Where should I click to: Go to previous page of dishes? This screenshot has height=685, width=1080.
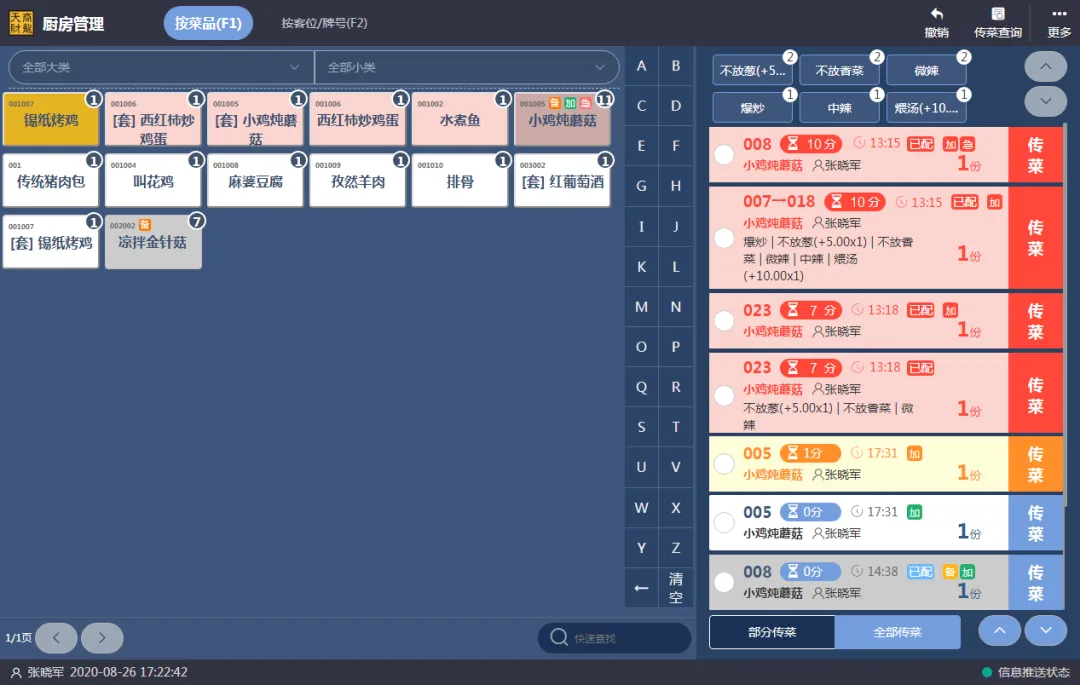pyautogui.click(x=57, y=638)
